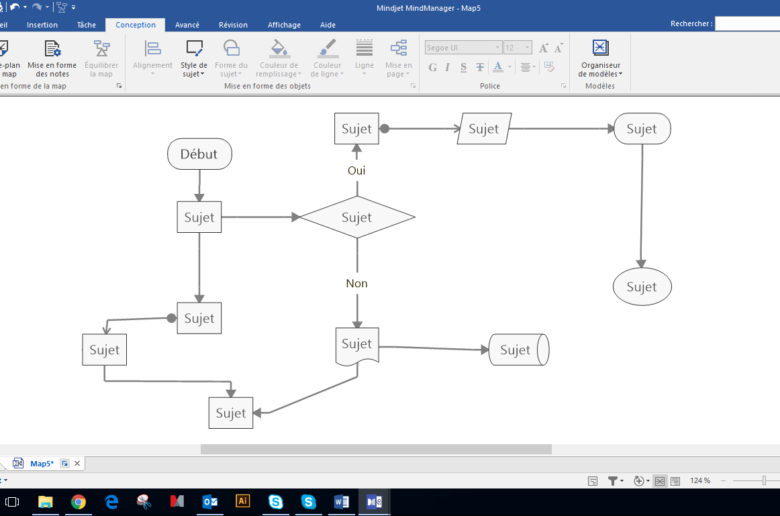Switch to the Insertion ribbon tab

42,24
